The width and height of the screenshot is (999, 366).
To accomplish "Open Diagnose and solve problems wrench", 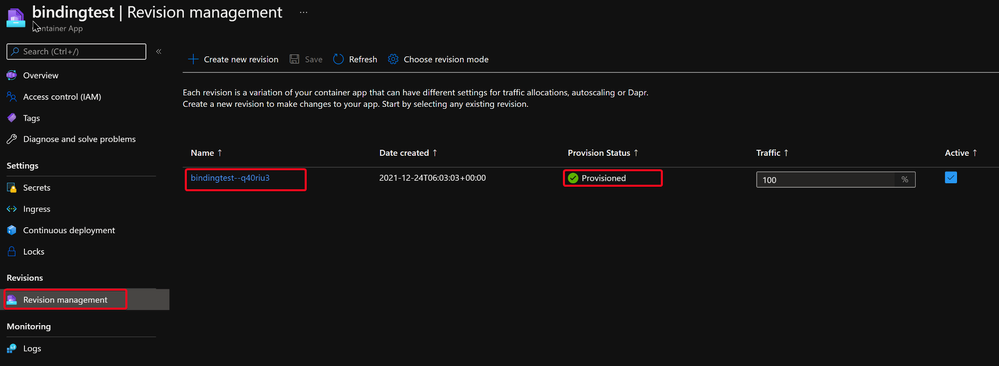I will [11, 139].
